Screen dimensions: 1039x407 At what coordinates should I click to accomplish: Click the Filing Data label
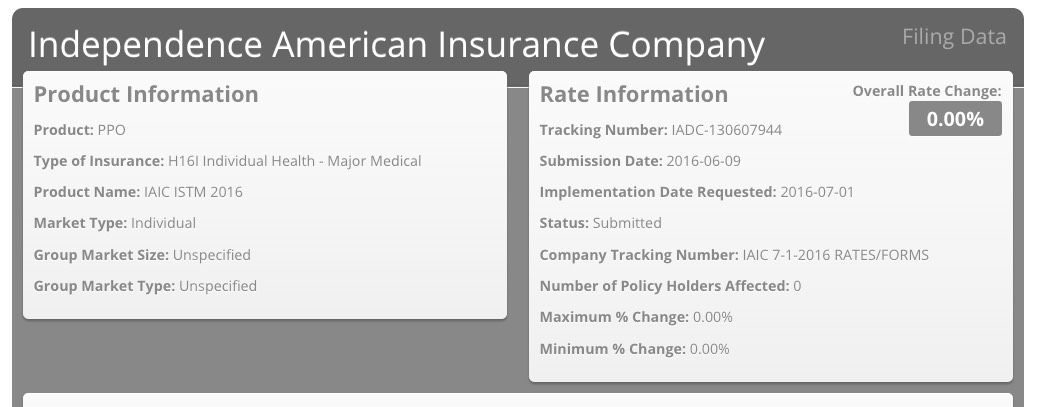coord(953,38)
